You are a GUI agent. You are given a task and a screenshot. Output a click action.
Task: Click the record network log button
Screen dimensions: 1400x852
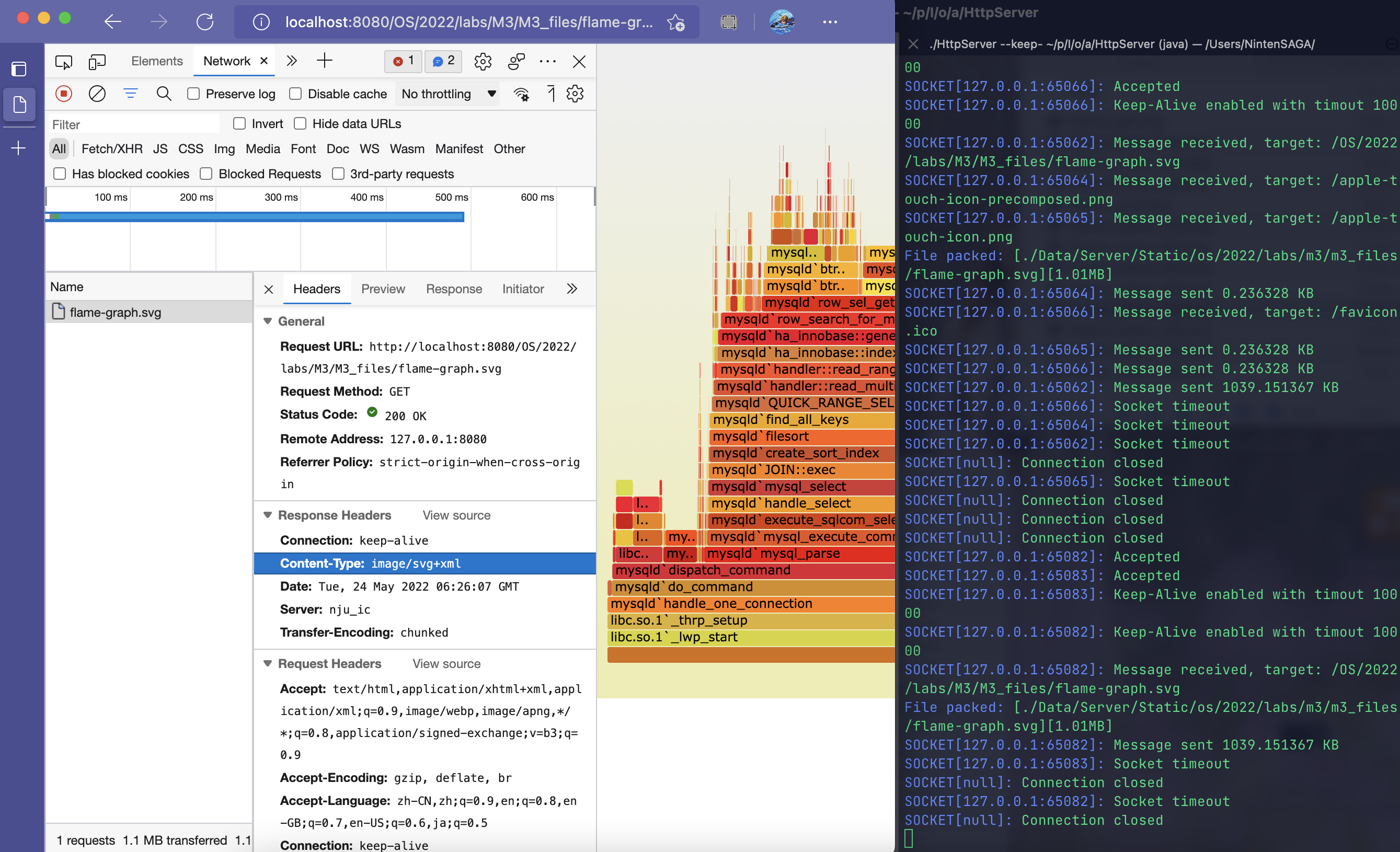(x=64, y=94)
